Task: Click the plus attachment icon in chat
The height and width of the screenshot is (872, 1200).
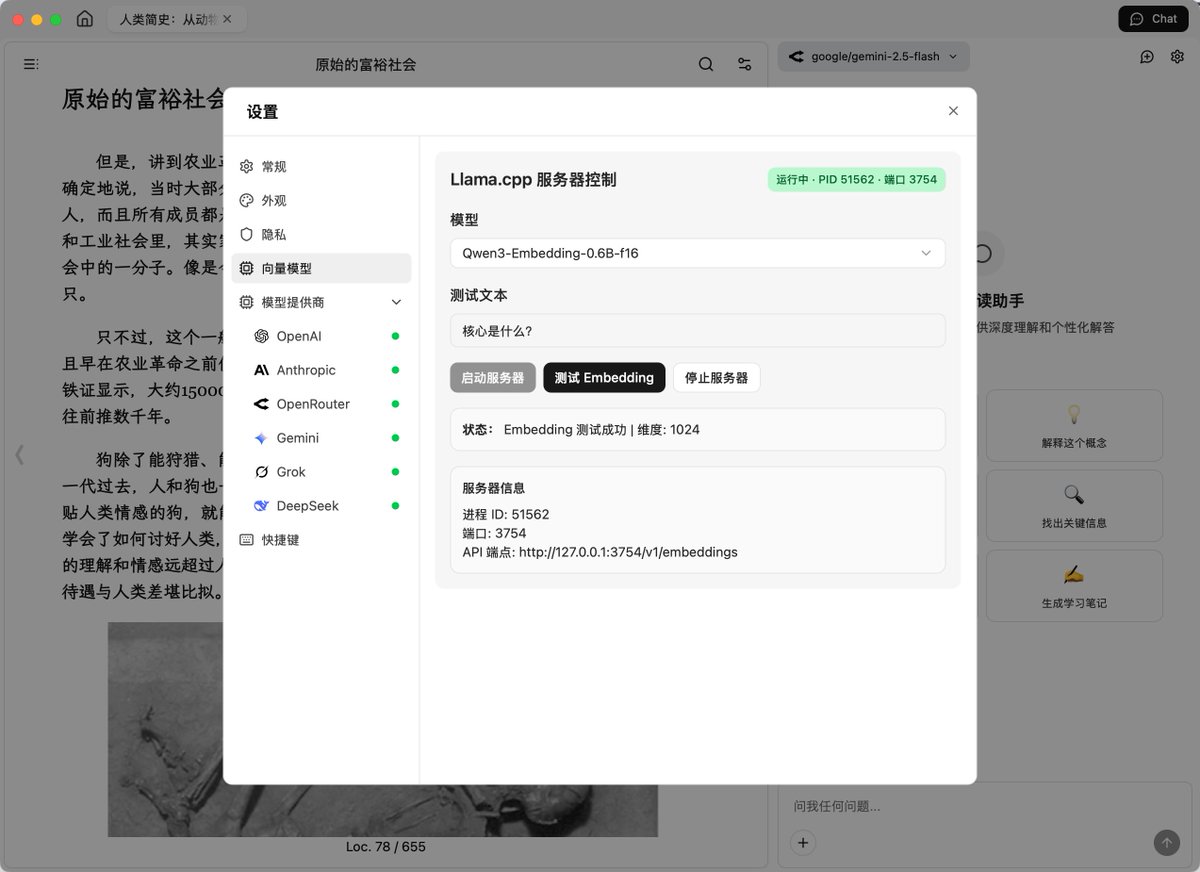Action: 803,843
